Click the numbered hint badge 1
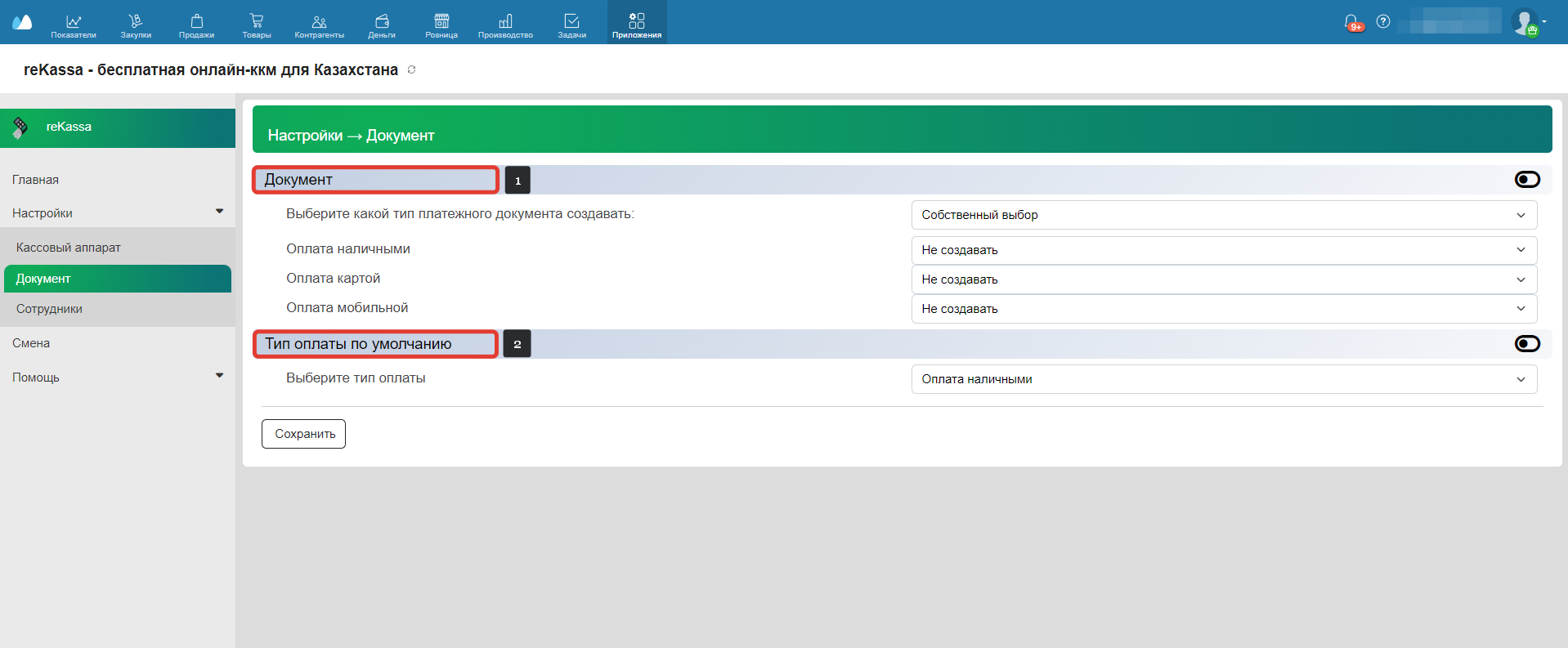This screenshot has height=648, width=1568. point(517,181)
